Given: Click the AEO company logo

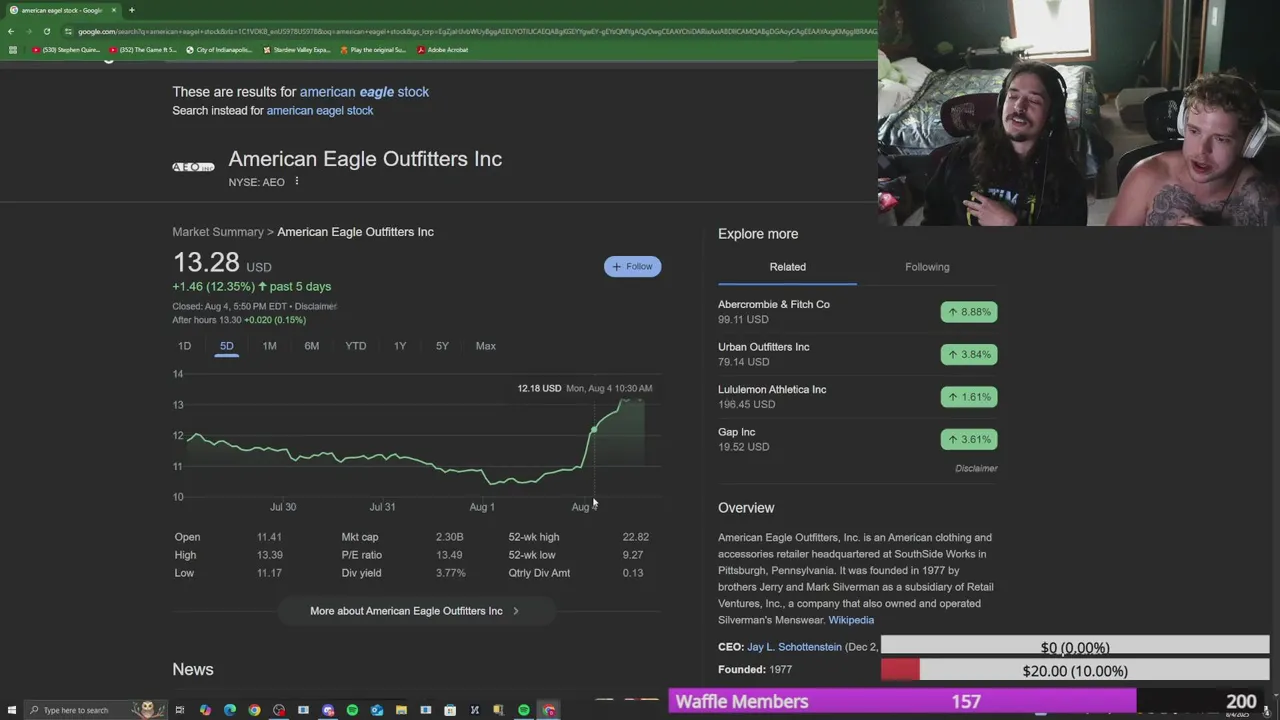Looking at the screenshot, I should coord(193,167).
